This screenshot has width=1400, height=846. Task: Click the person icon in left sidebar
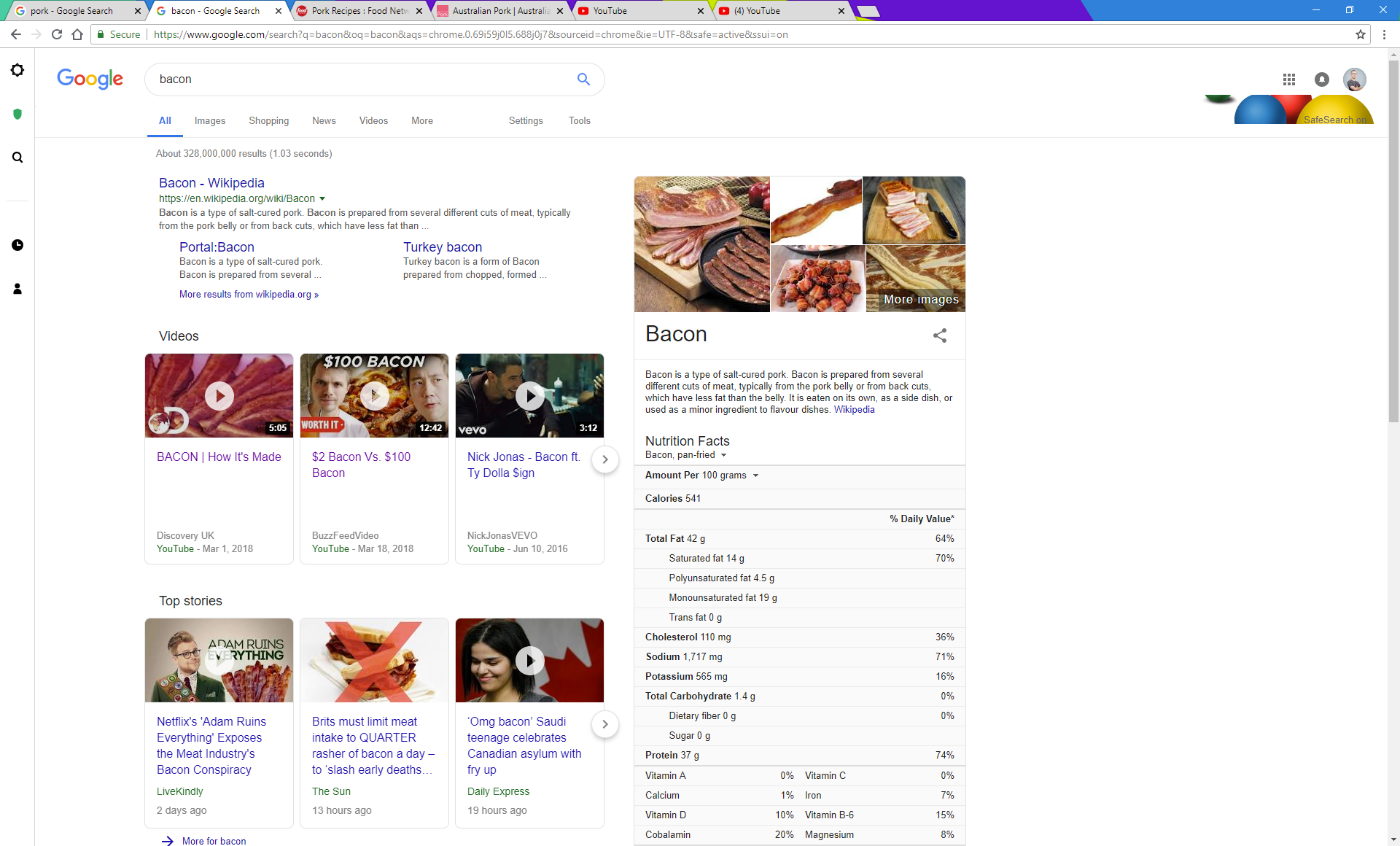tap(17, 289)
